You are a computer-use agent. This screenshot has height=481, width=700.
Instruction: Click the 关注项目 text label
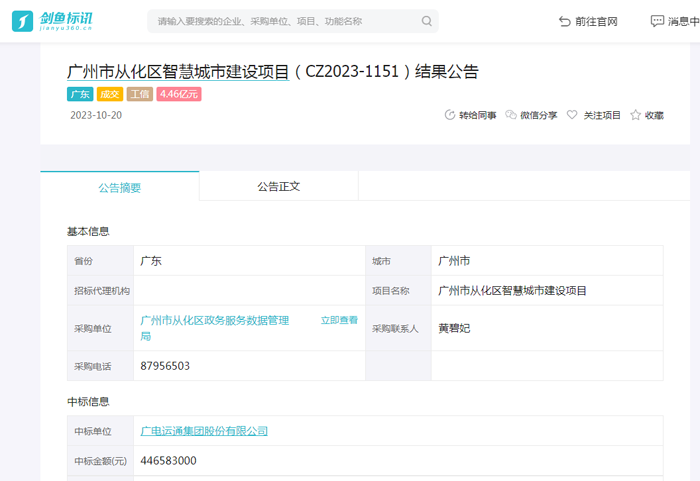(602, 115)
